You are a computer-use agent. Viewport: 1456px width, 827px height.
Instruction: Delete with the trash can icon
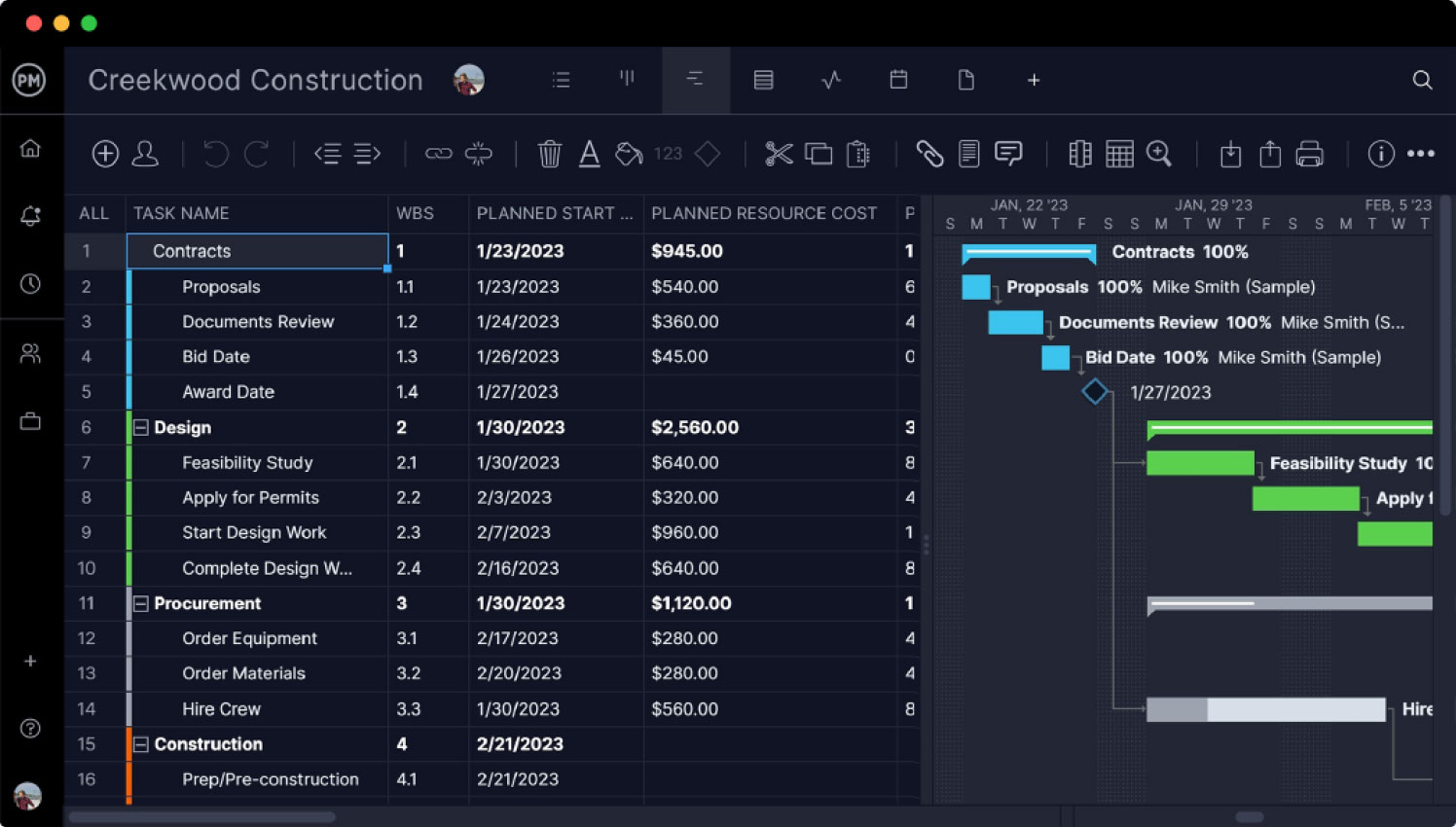click(x=550, y=153)
